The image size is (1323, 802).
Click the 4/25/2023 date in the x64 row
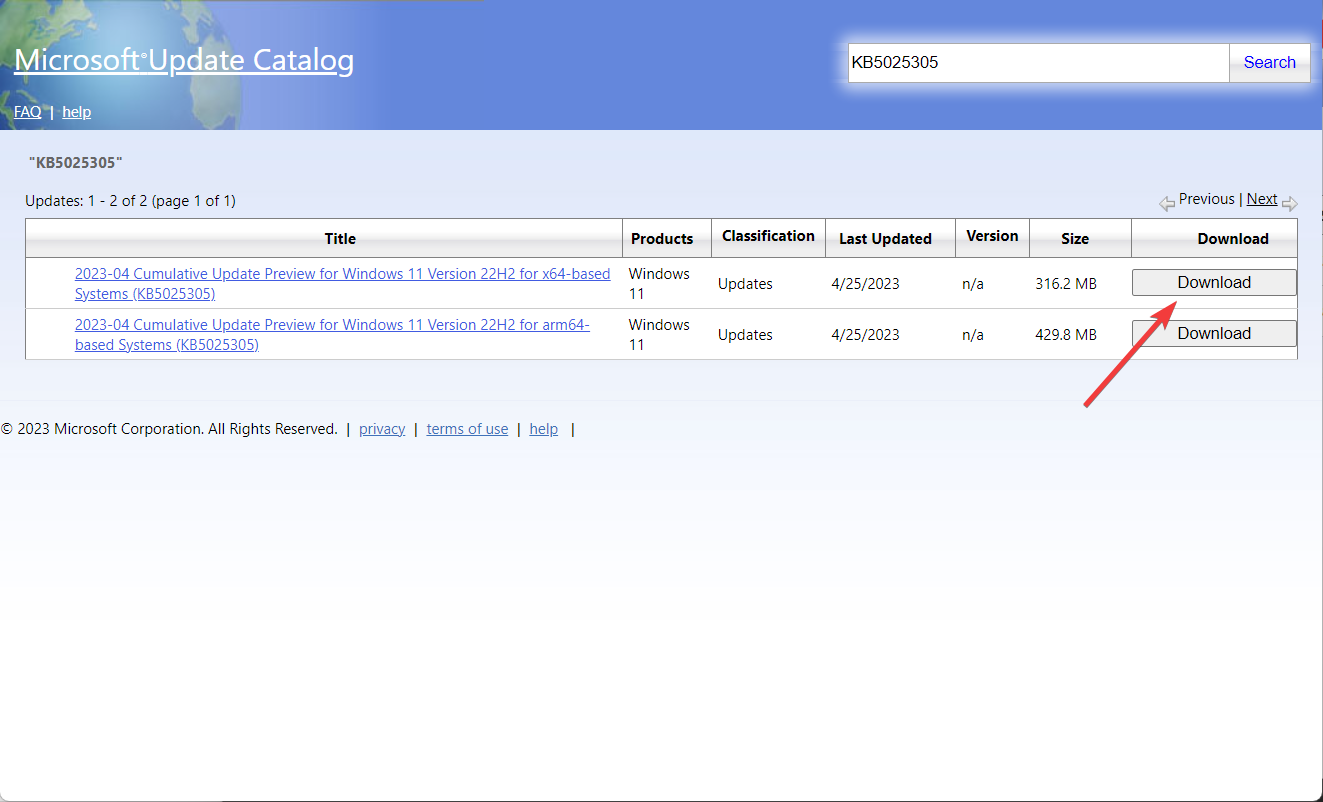coord(865,284)
